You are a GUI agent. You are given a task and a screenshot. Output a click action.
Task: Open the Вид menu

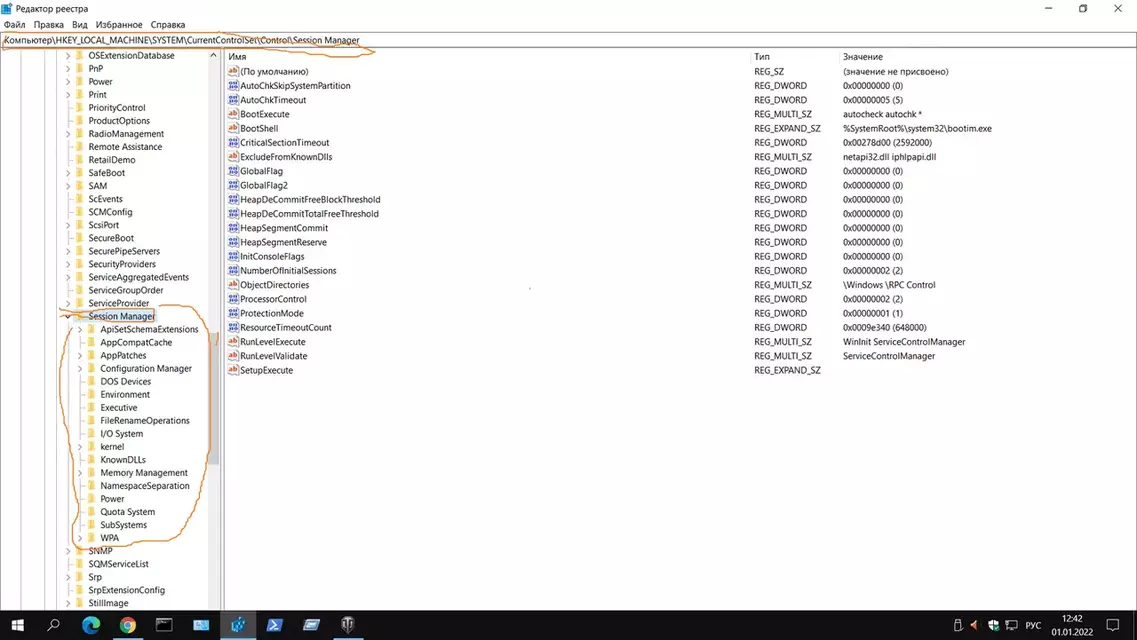click(x=80, y=25)
